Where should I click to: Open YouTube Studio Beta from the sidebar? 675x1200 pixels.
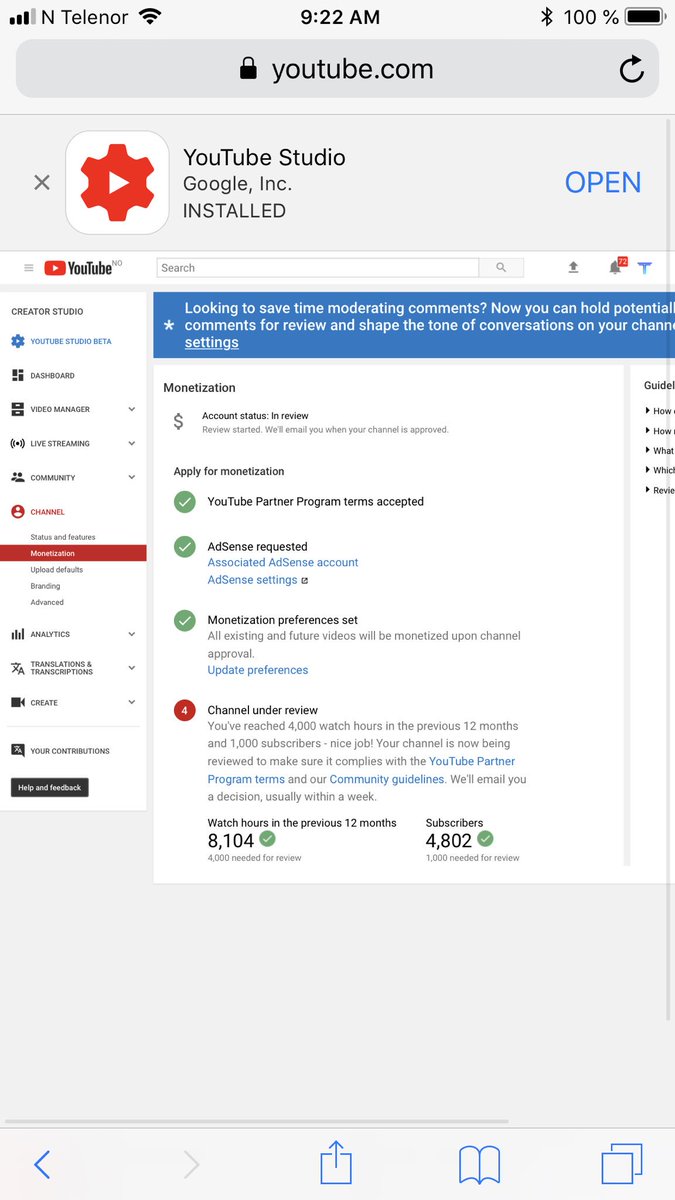tap(71, 342)
